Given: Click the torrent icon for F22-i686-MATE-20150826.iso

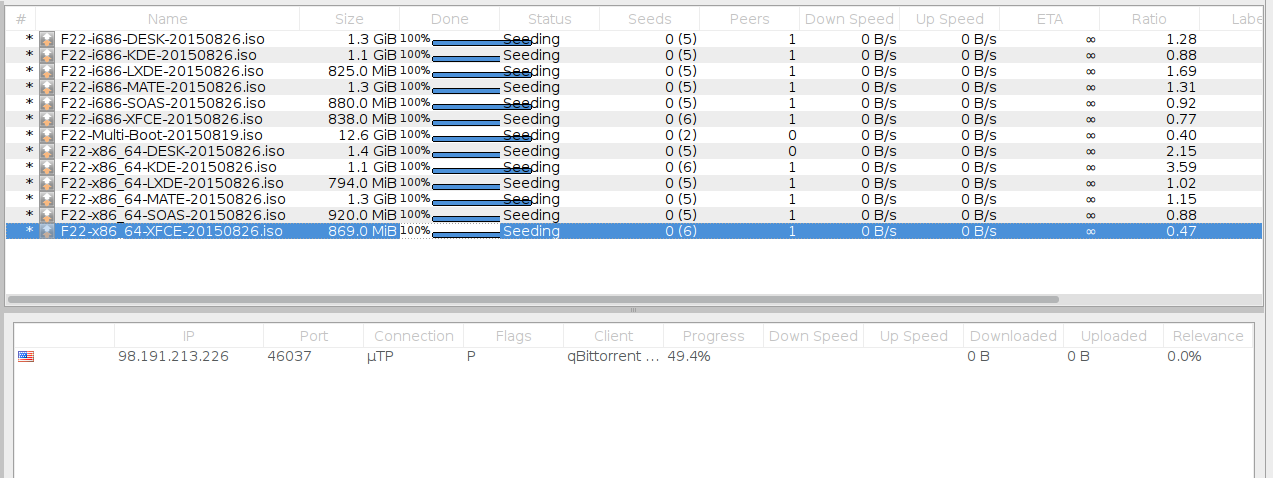Looking at the screenshot, I should (47, 87).
